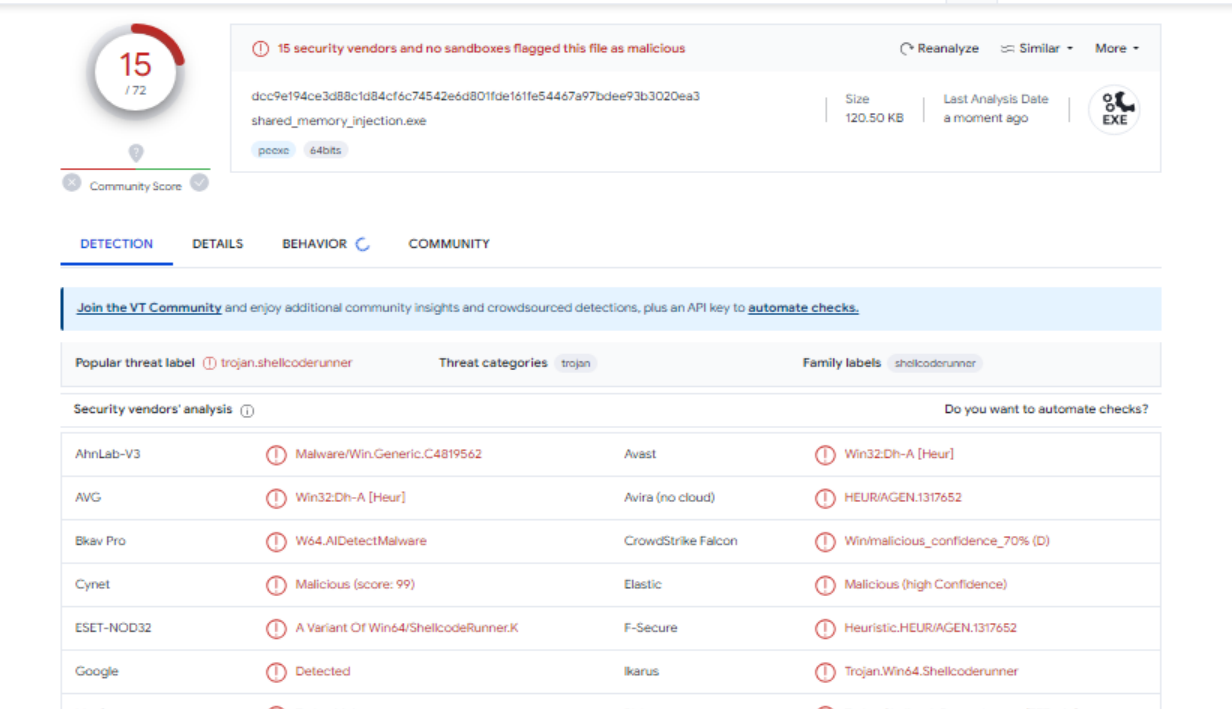Click the shellcoderunner family label chip
Image resolution: width=1232 pixels, height=709 pixels.
pos(934,363)
